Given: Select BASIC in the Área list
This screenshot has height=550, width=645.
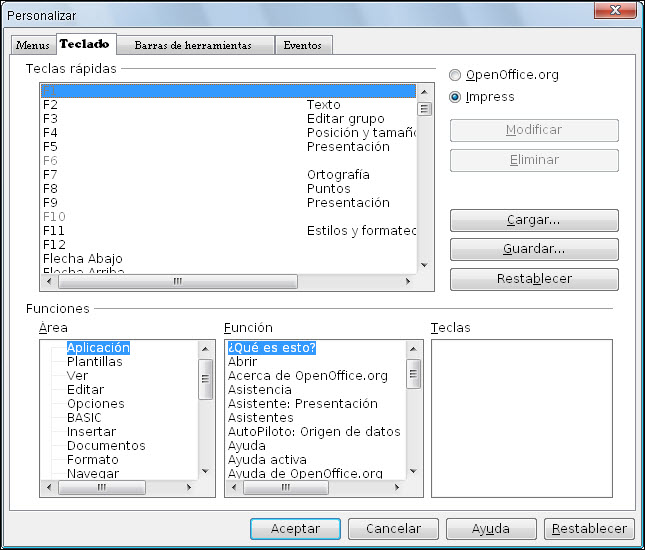Looking at the screenshot, I should point(84,418).
